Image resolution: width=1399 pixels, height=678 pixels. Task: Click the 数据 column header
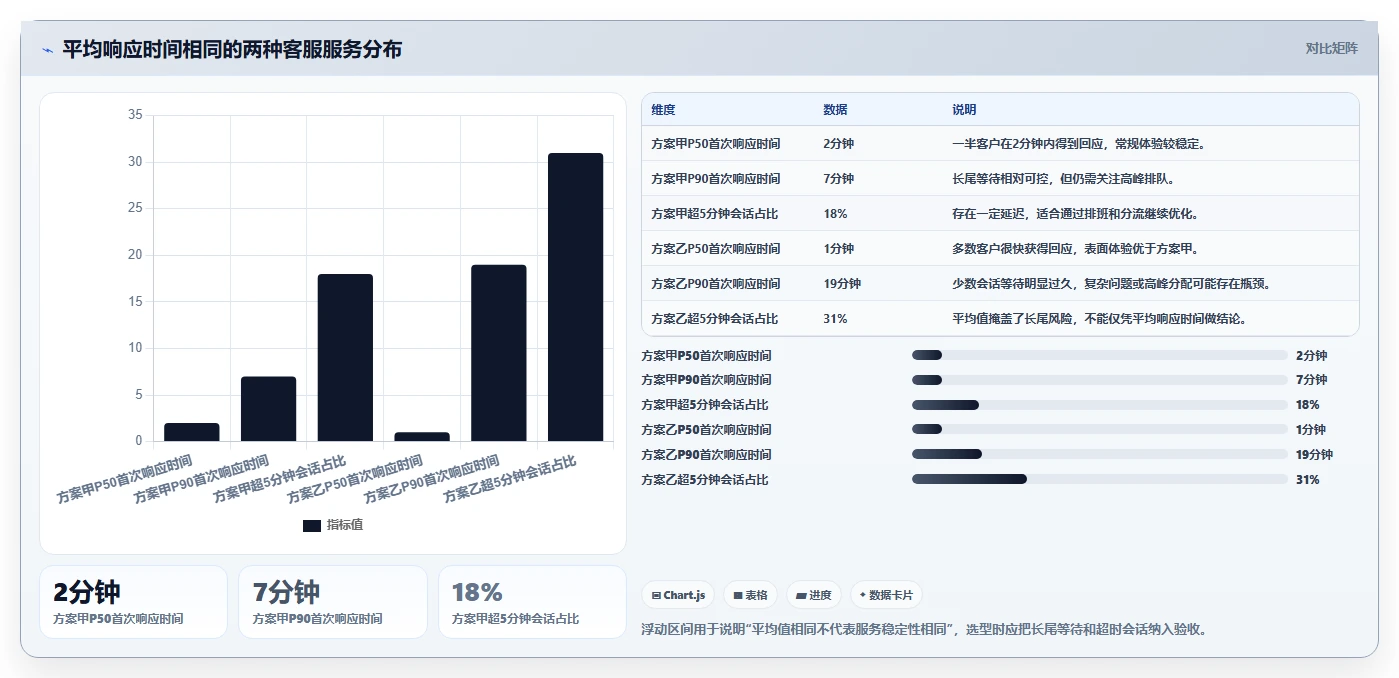835,110
